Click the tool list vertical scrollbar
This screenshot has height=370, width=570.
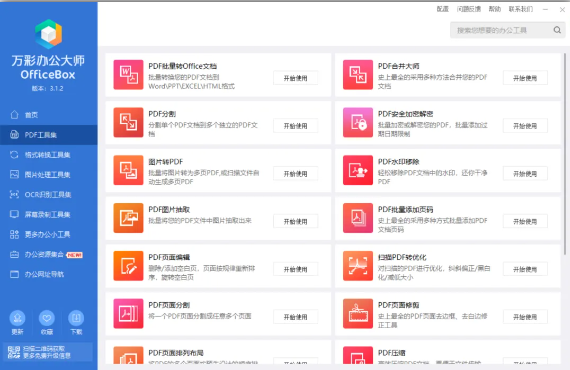(565, 154)
